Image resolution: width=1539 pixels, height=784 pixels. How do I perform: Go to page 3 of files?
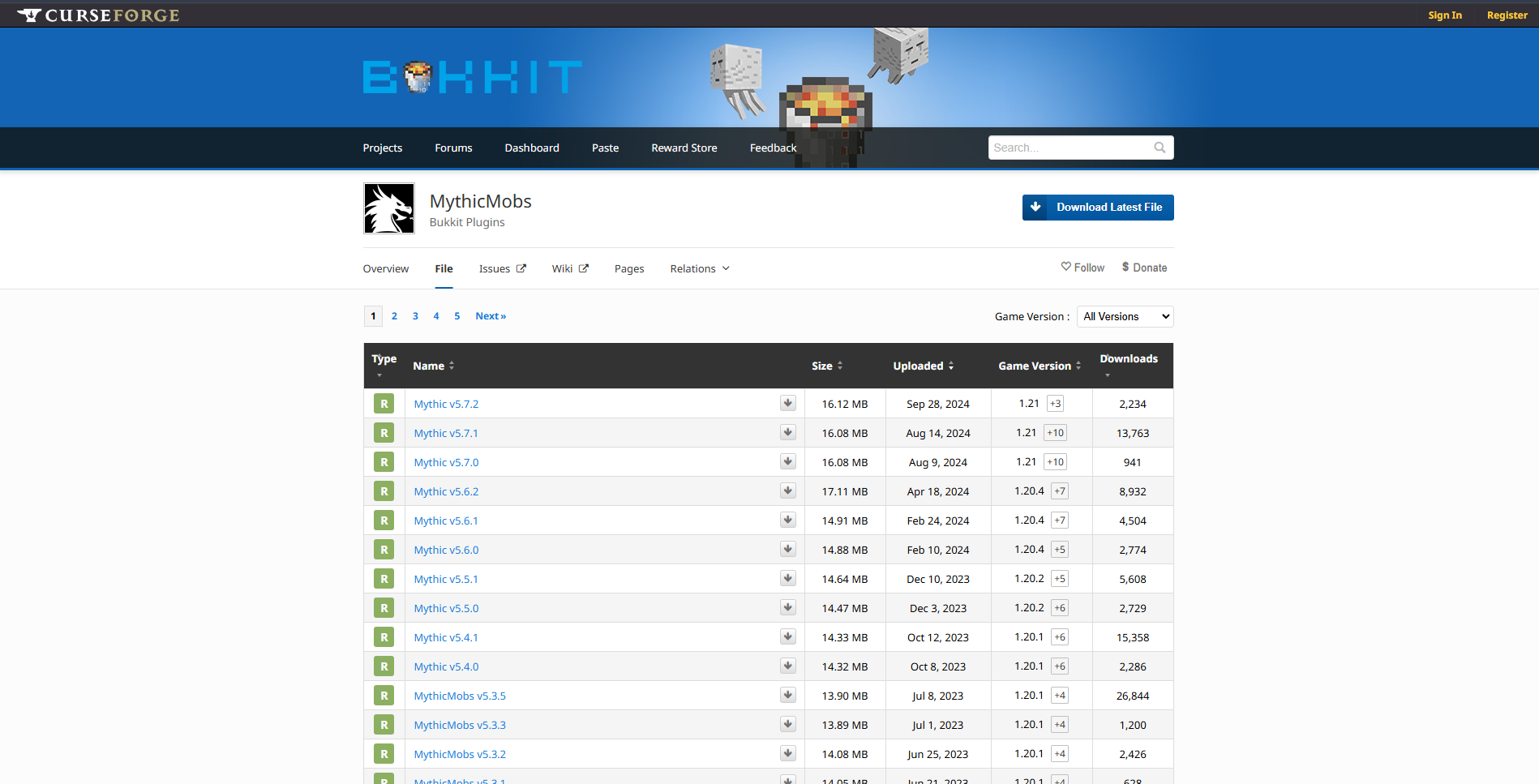tap(415, 316)
